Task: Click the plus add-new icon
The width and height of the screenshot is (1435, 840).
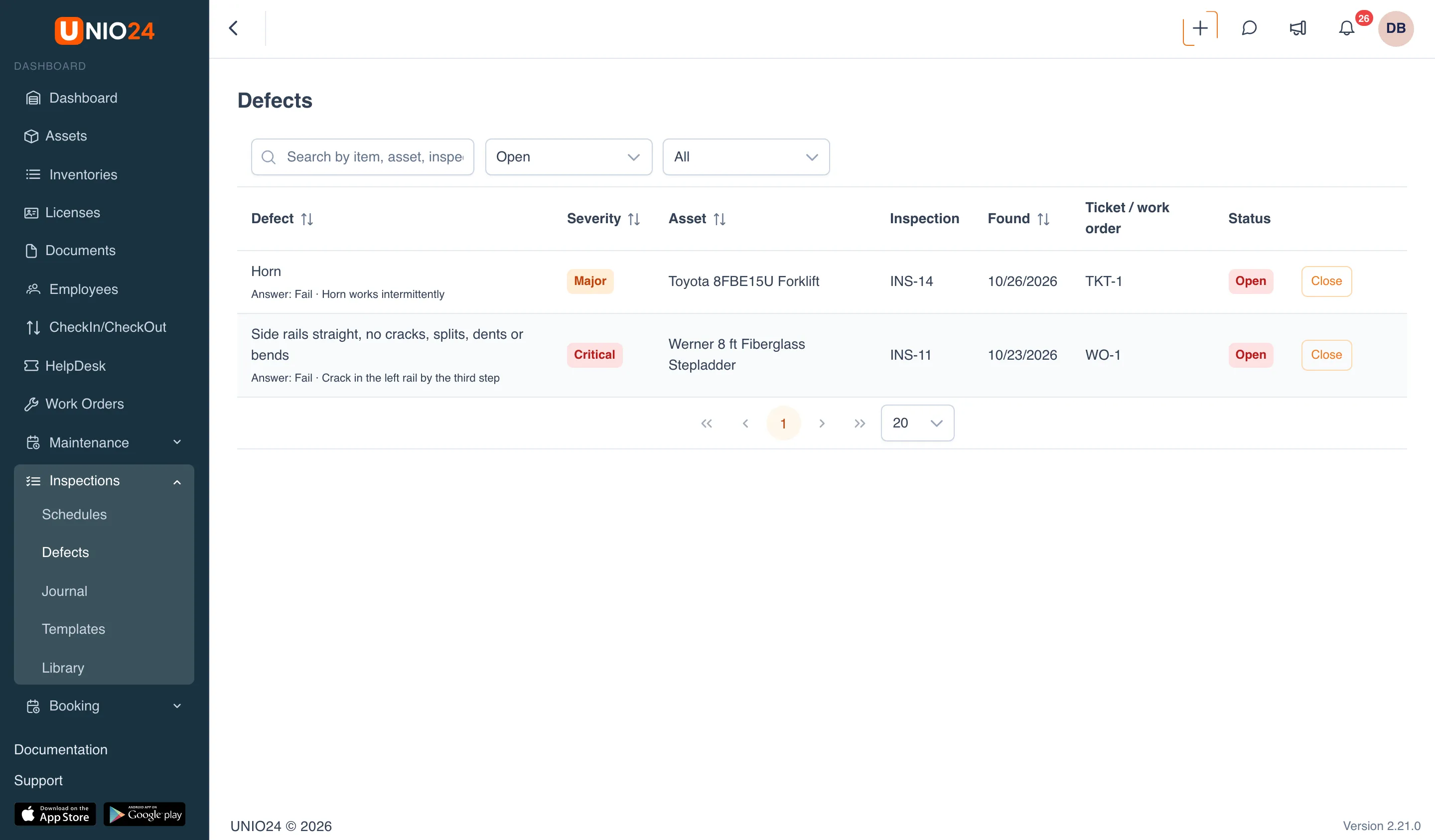Action: click(x=1200, y=28)
